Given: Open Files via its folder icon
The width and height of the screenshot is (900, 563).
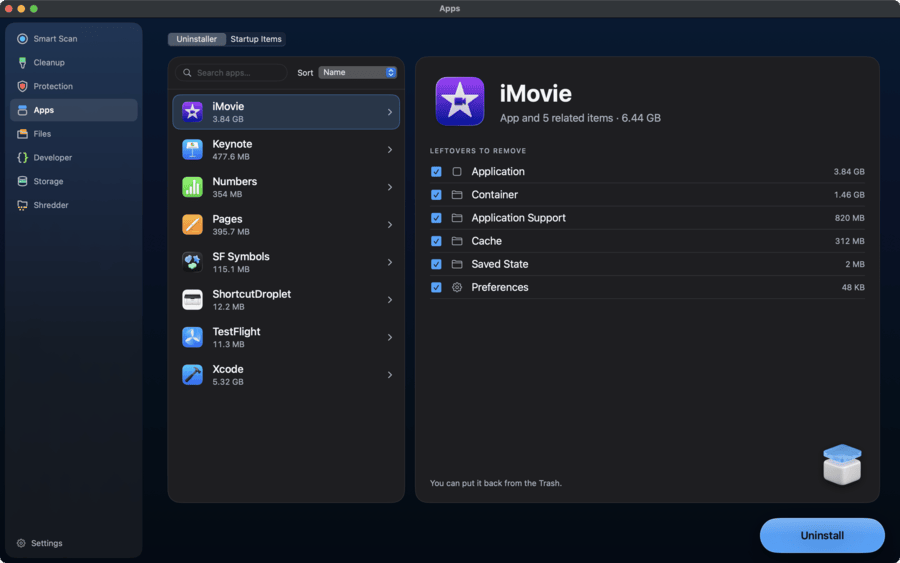Looking at the screenshot, I should pos(22,134).
